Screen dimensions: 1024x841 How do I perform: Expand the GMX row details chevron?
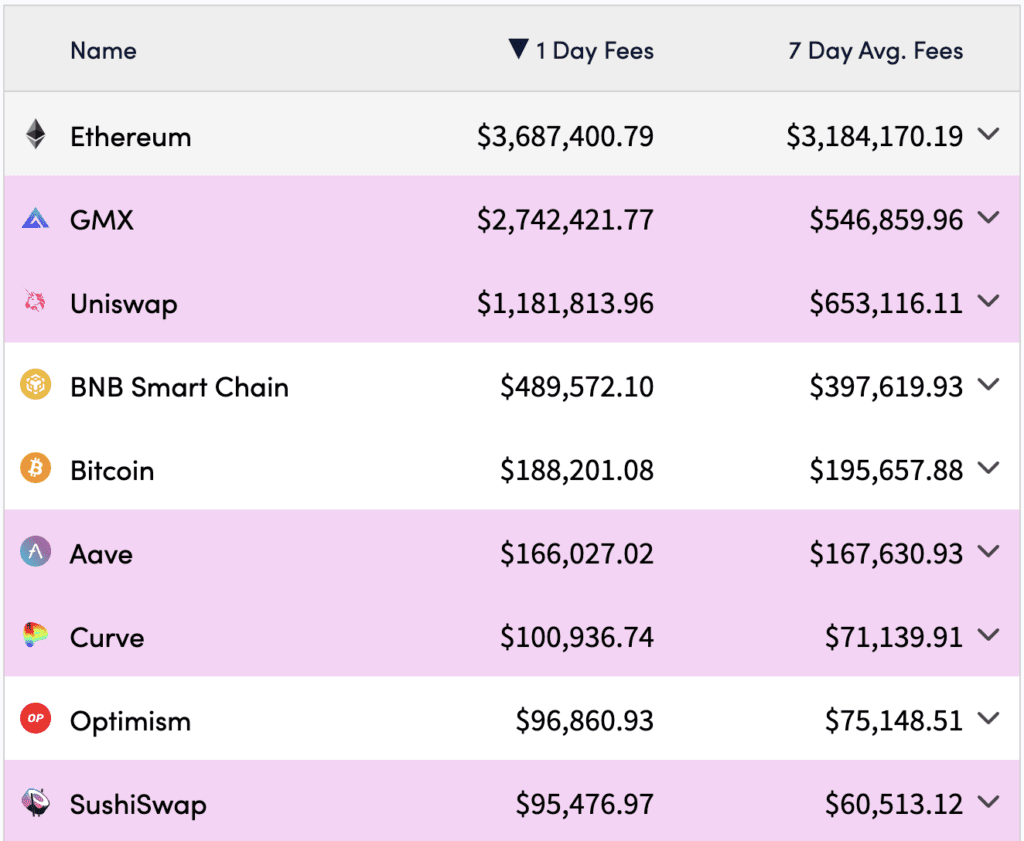(989, 218)
